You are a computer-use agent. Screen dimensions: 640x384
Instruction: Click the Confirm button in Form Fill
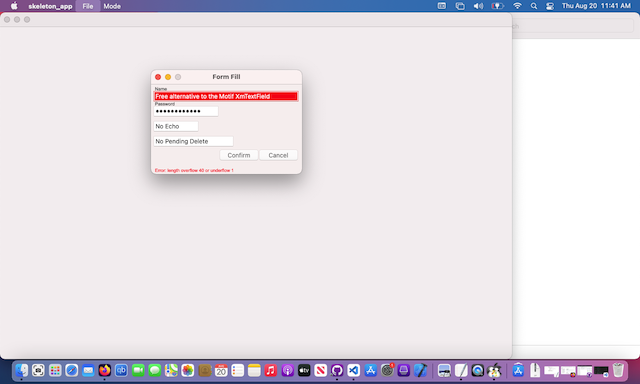[239, 155]
